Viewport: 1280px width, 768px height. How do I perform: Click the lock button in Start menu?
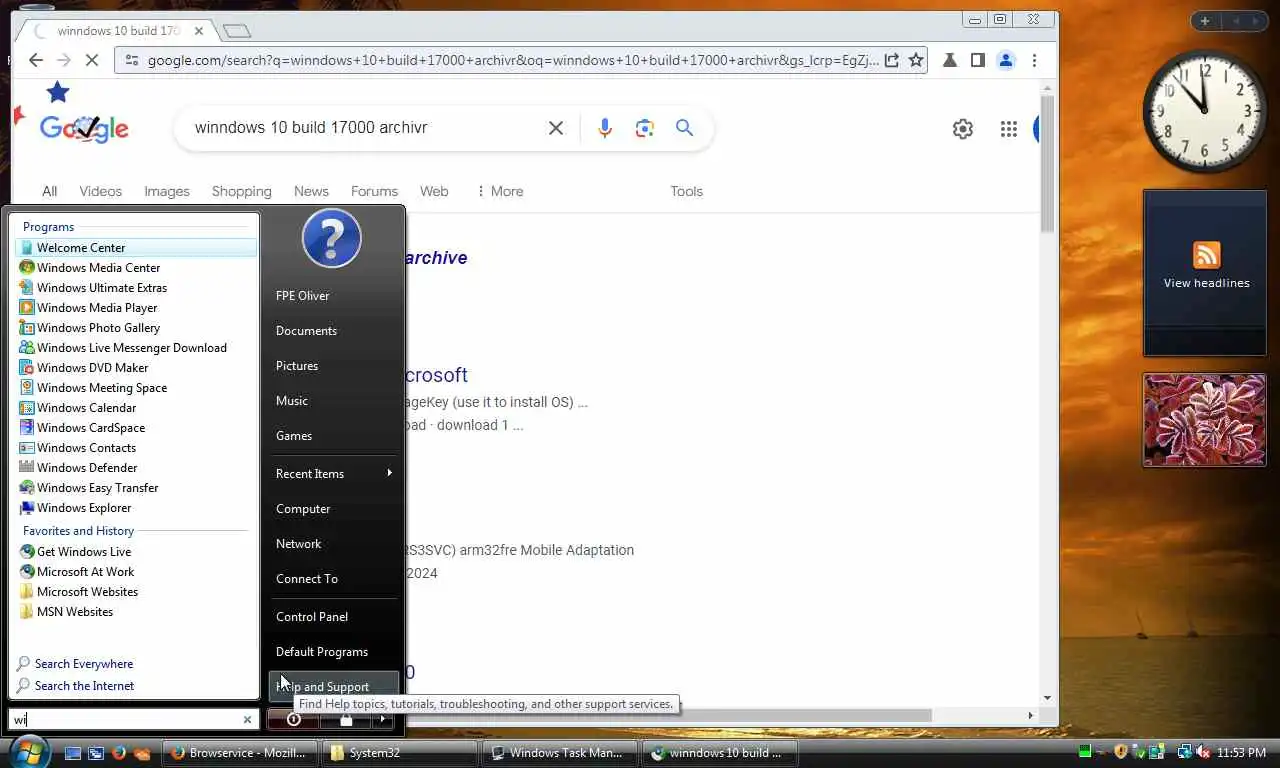tap(346, 719)
